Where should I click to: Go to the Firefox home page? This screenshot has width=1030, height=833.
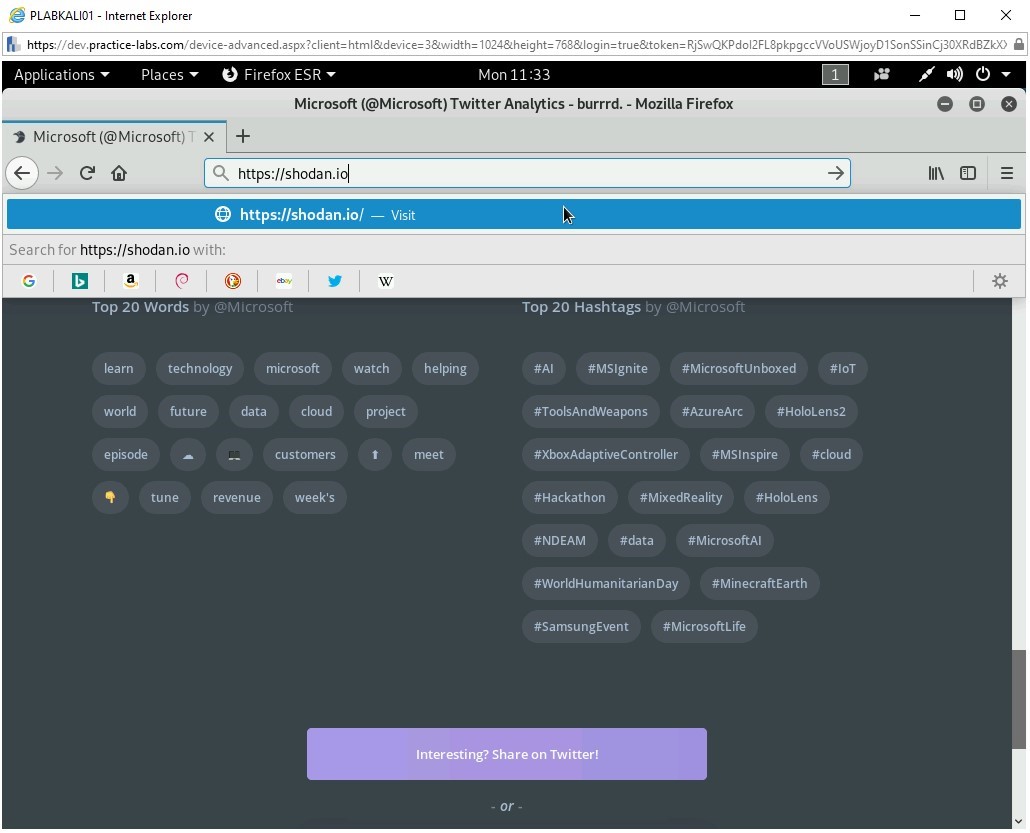pos(119,173)
